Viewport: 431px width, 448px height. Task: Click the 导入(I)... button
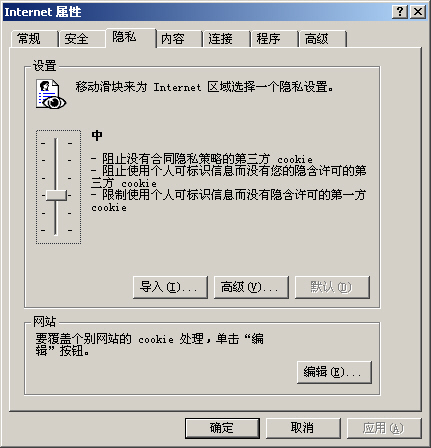click(170, 287)
